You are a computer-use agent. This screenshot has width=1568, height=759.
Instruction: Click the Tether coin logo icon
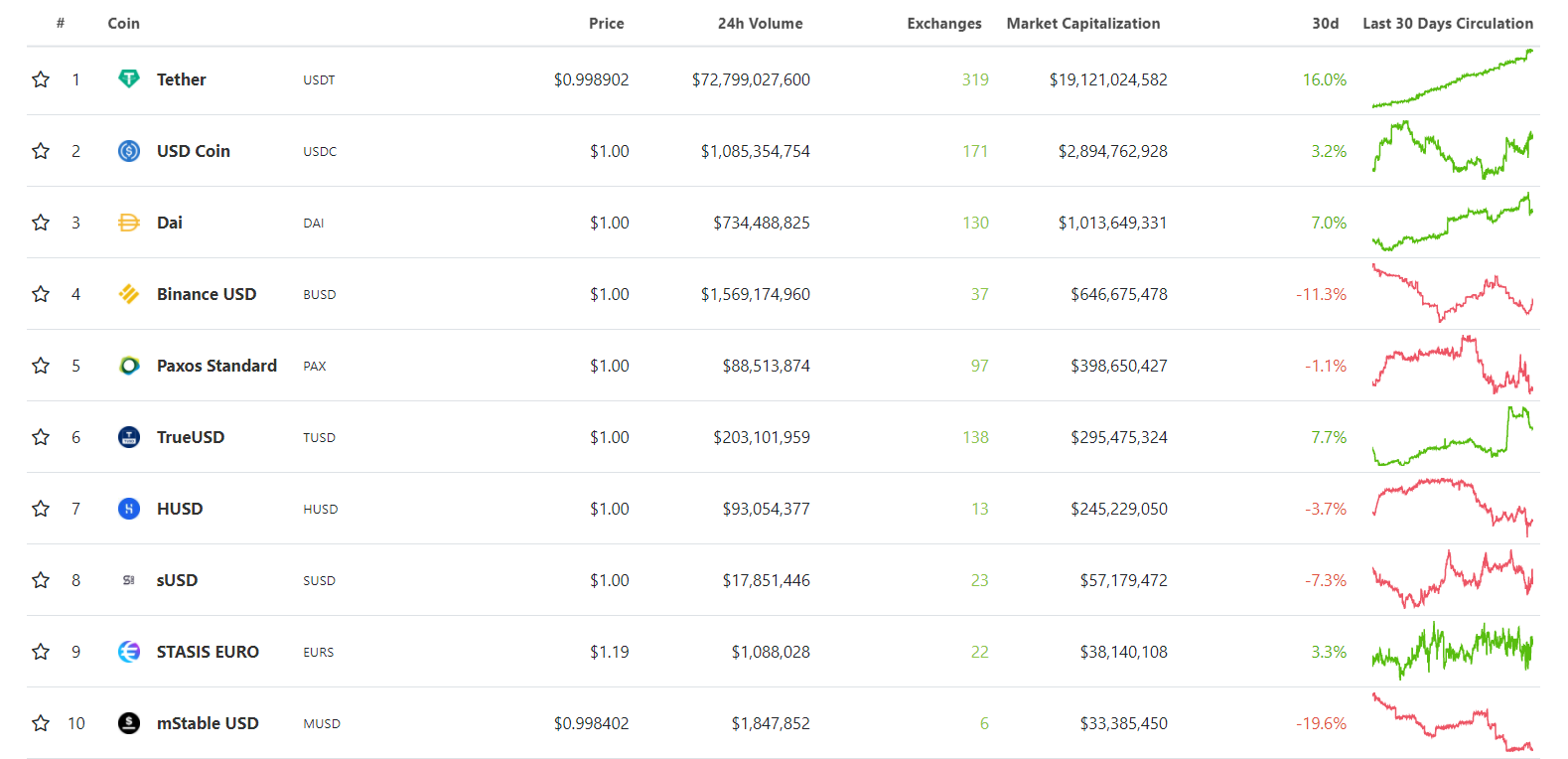pos(129,79)
